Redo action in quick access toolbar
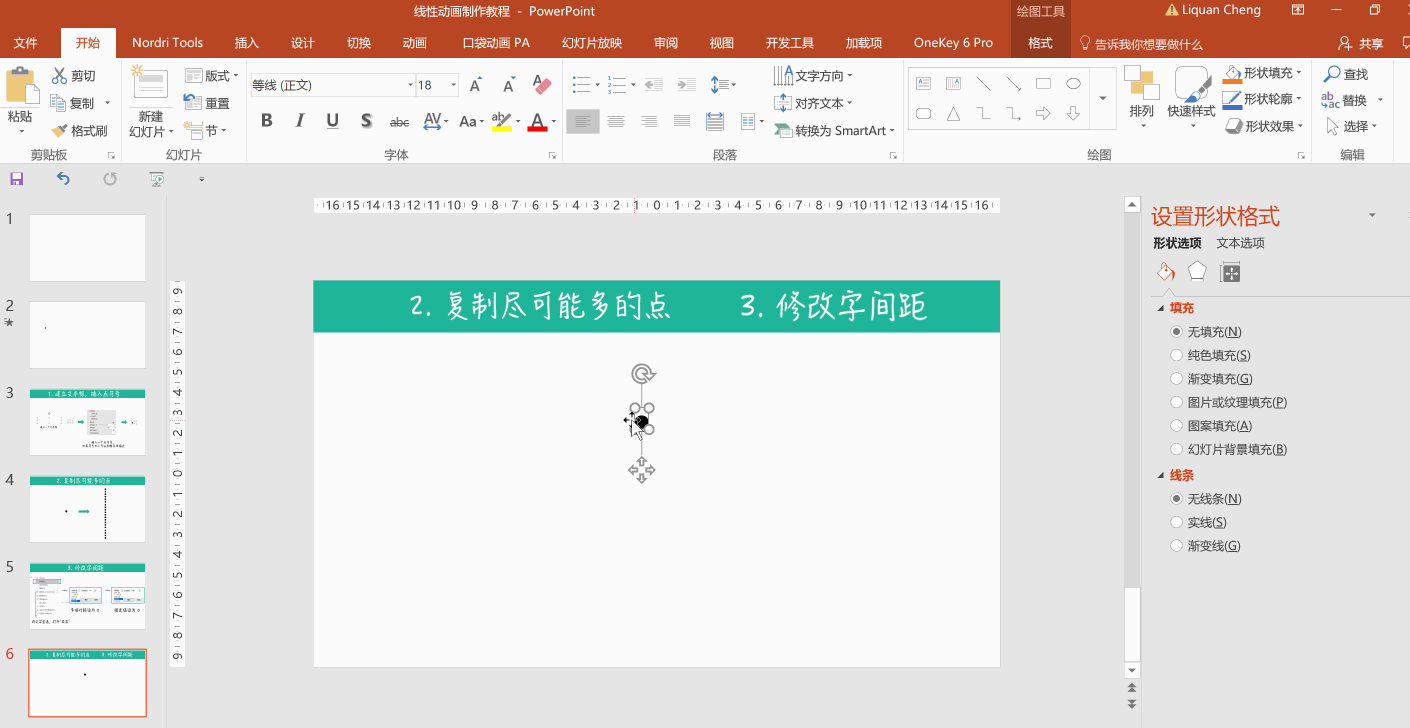The width and height of the screenshot is (1410, 728). pos(110,179)
